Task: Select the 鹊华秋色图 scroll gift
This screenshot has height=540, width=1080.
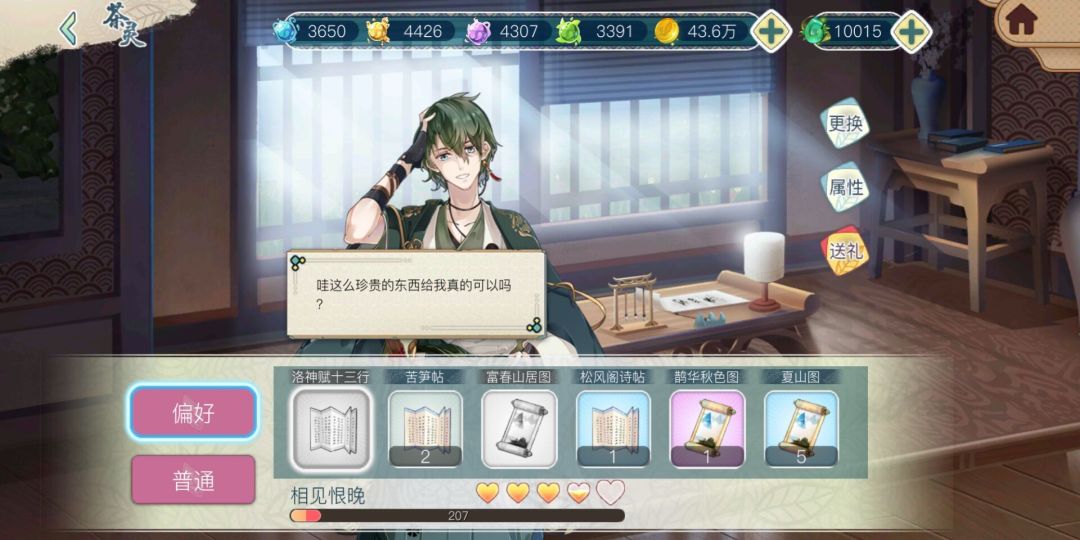Action: pos(707,428)
